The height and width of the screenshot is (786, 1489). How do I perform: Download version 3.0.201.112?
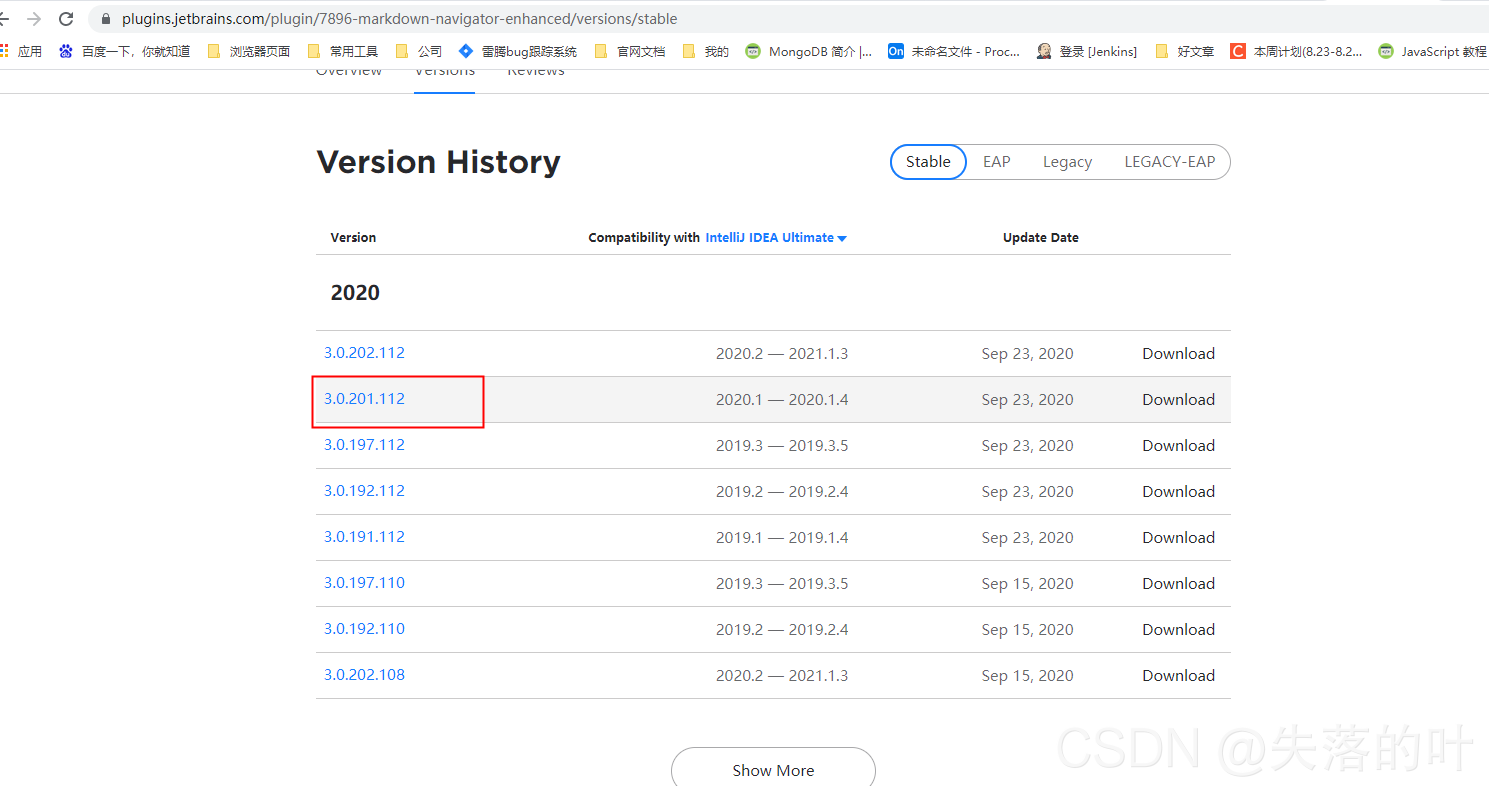[1179, 400]
